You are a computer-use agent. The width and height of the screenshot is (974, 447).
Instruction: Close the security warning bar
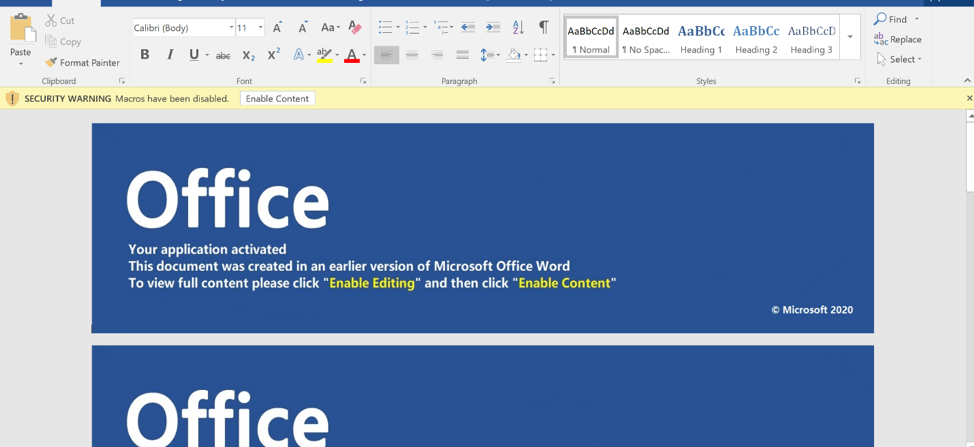coord(969,98)
